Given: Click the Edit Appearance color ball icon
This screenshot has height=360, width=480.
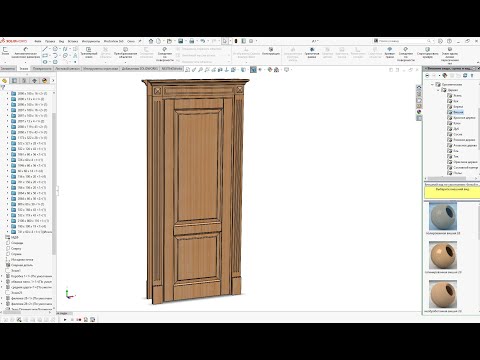Looking at the screenshot, I should 270,70.
